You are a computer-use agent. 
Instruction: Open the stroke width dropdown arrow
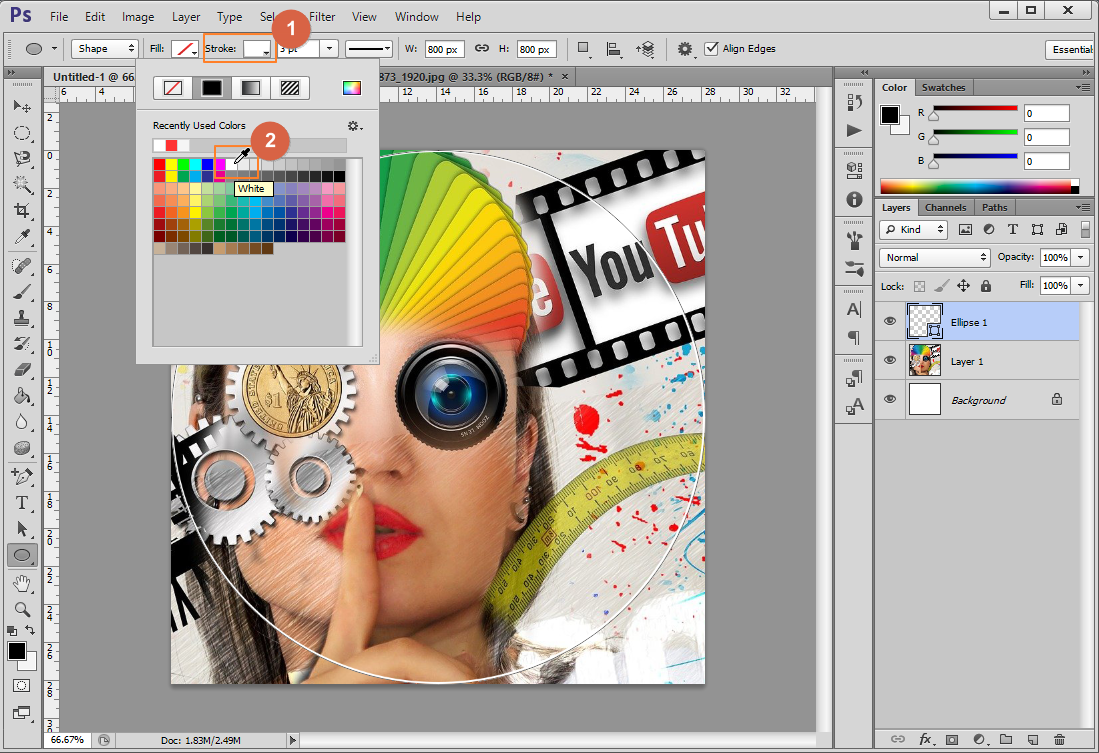329,48
